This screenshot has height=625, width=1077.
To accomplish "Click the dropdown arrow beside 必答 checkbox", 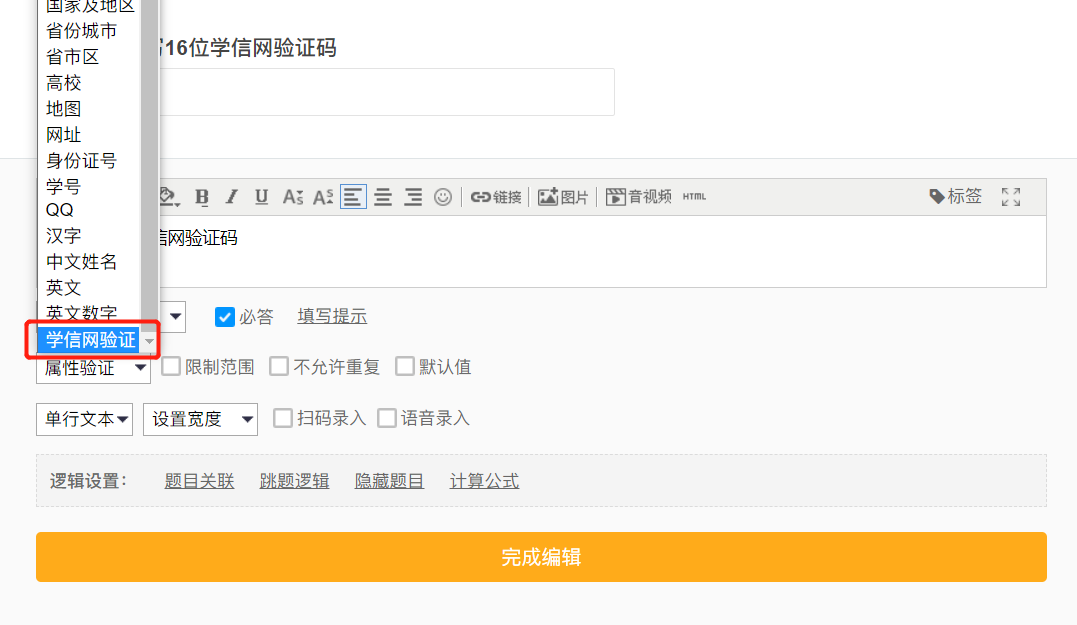I will point(175,317).
